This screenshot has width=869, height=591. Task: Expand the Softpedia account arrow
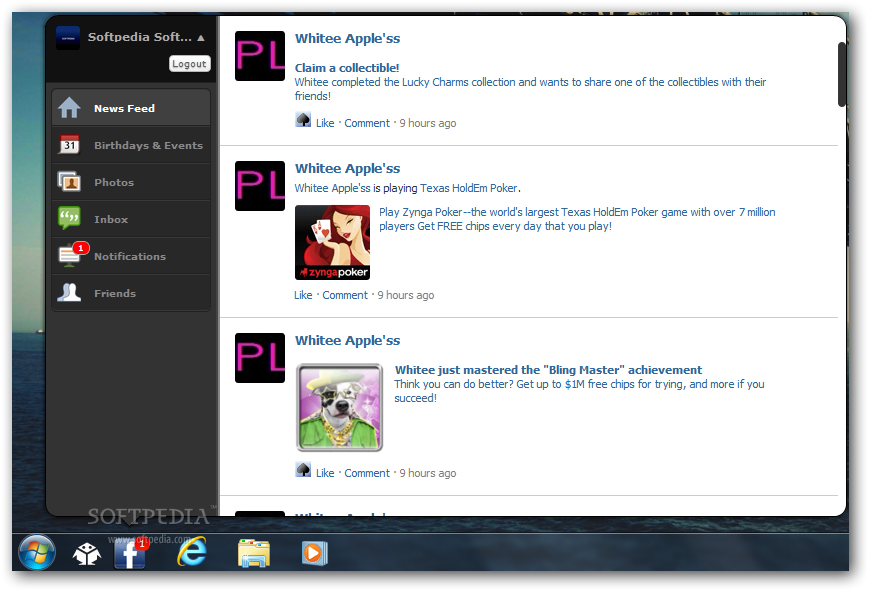(x=201, y=38)
